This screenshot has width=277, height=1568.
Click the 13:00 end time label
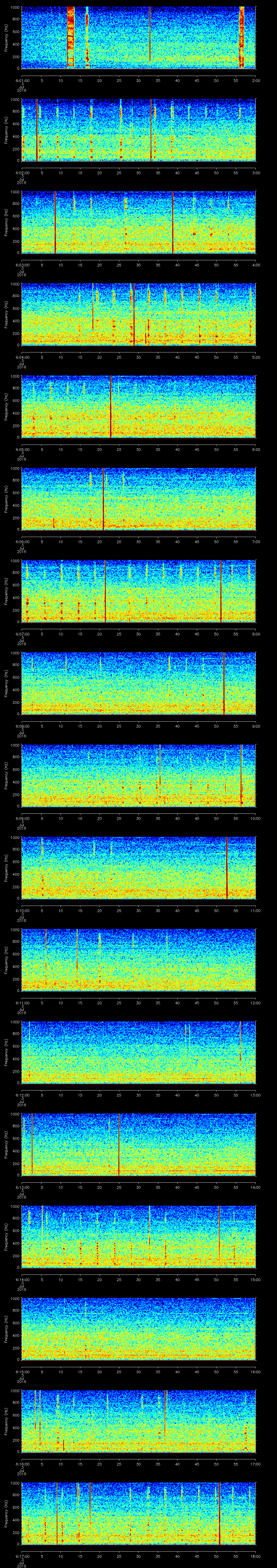(255, 1095)
